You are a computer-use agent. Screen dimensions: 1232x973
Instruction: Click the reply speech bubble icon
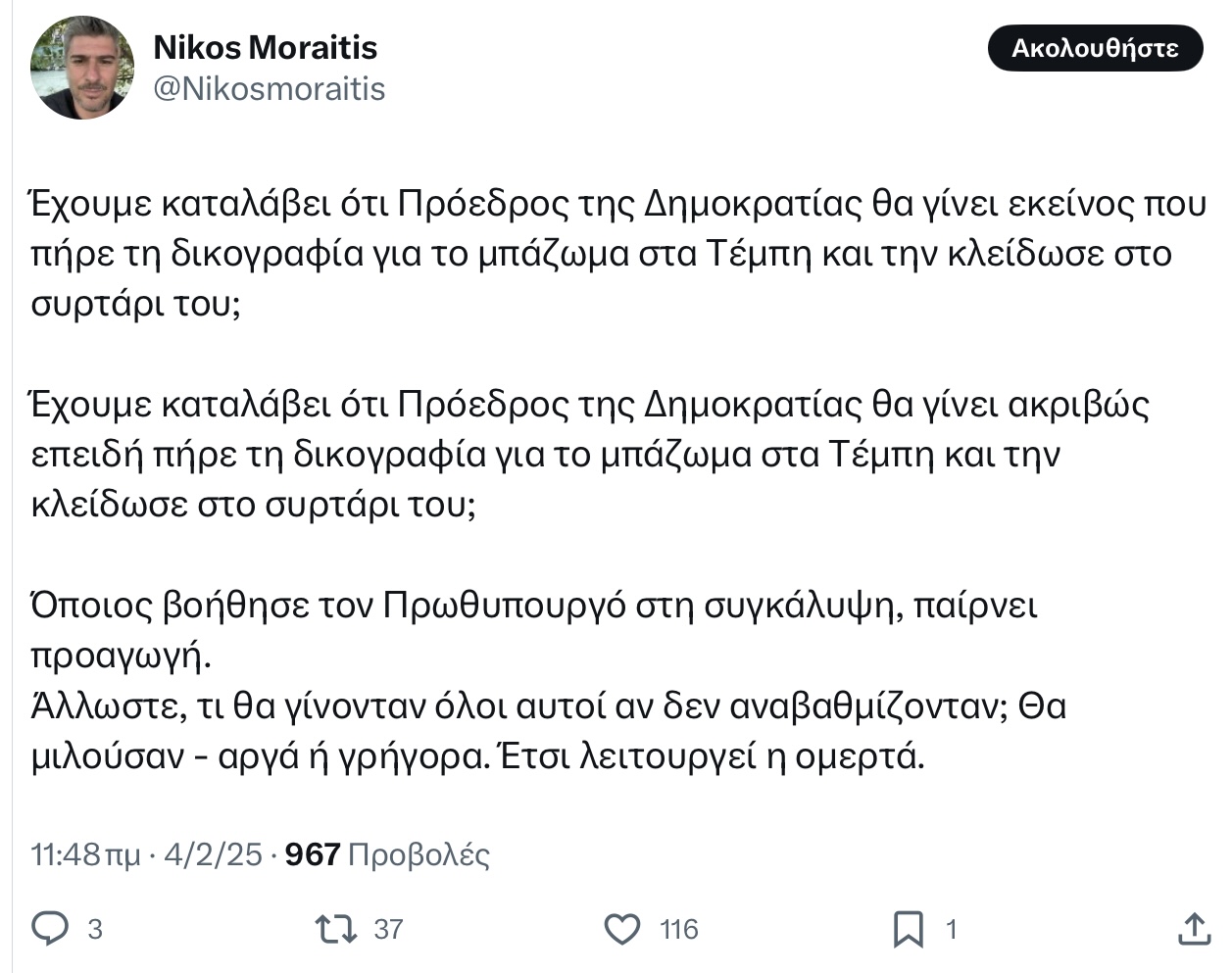[50, 928]
